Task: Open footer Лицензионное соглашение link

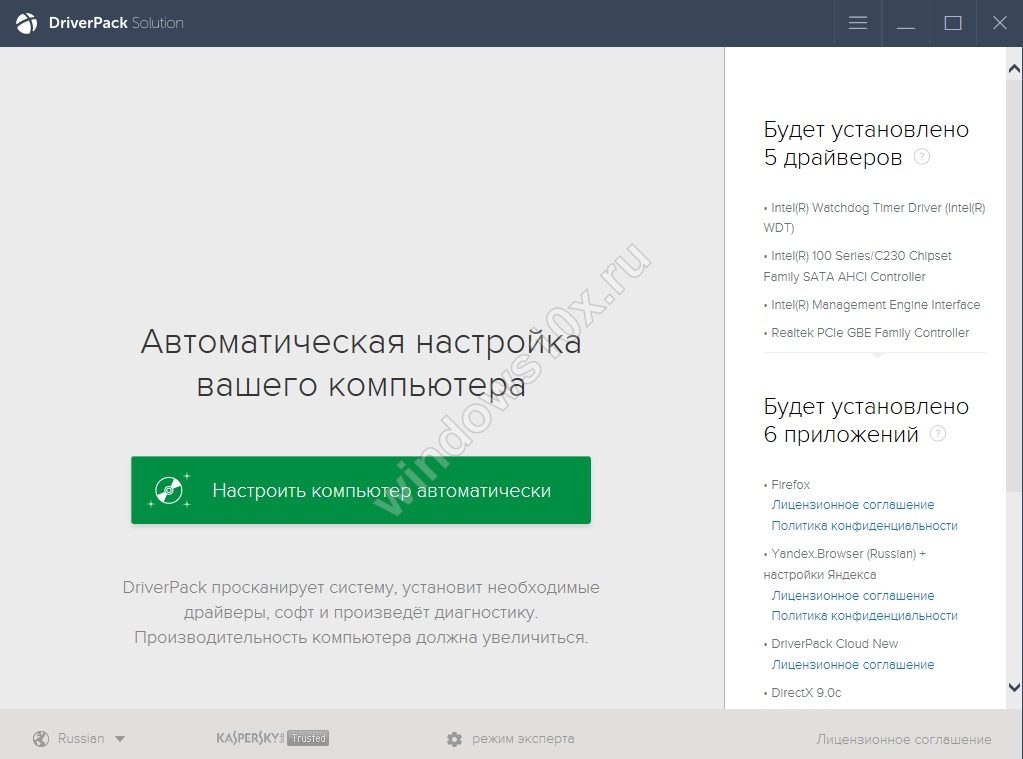Action: pyautogui.click(x=904, y=740)
